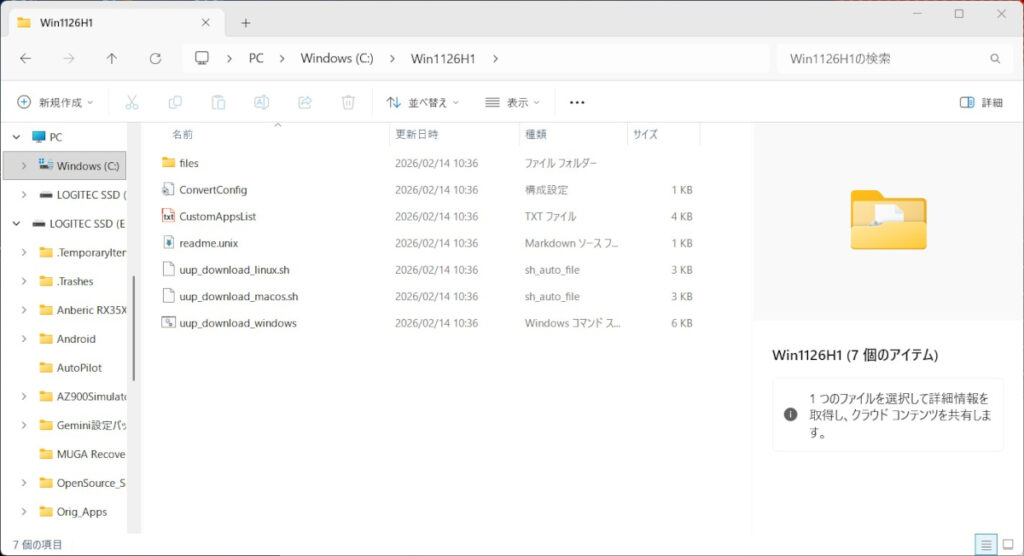This screenshot has width=1024, height=556.
Task: Click the Rename icon in toolbar
Action: click(x=261, y=102)
